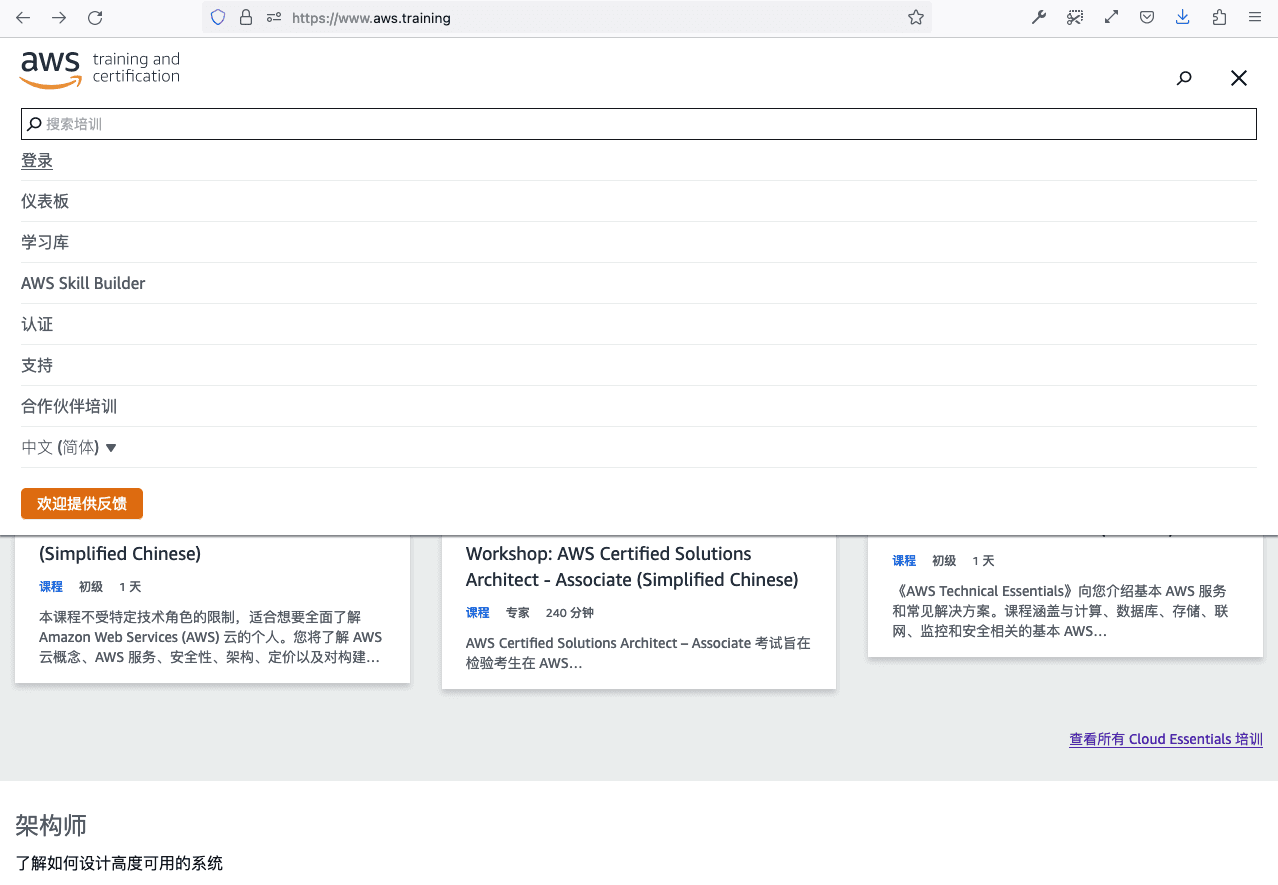Image resolution: width=1278 pixels, height=885 pixels.
Task: Reload the page
Action: [95, 17]
